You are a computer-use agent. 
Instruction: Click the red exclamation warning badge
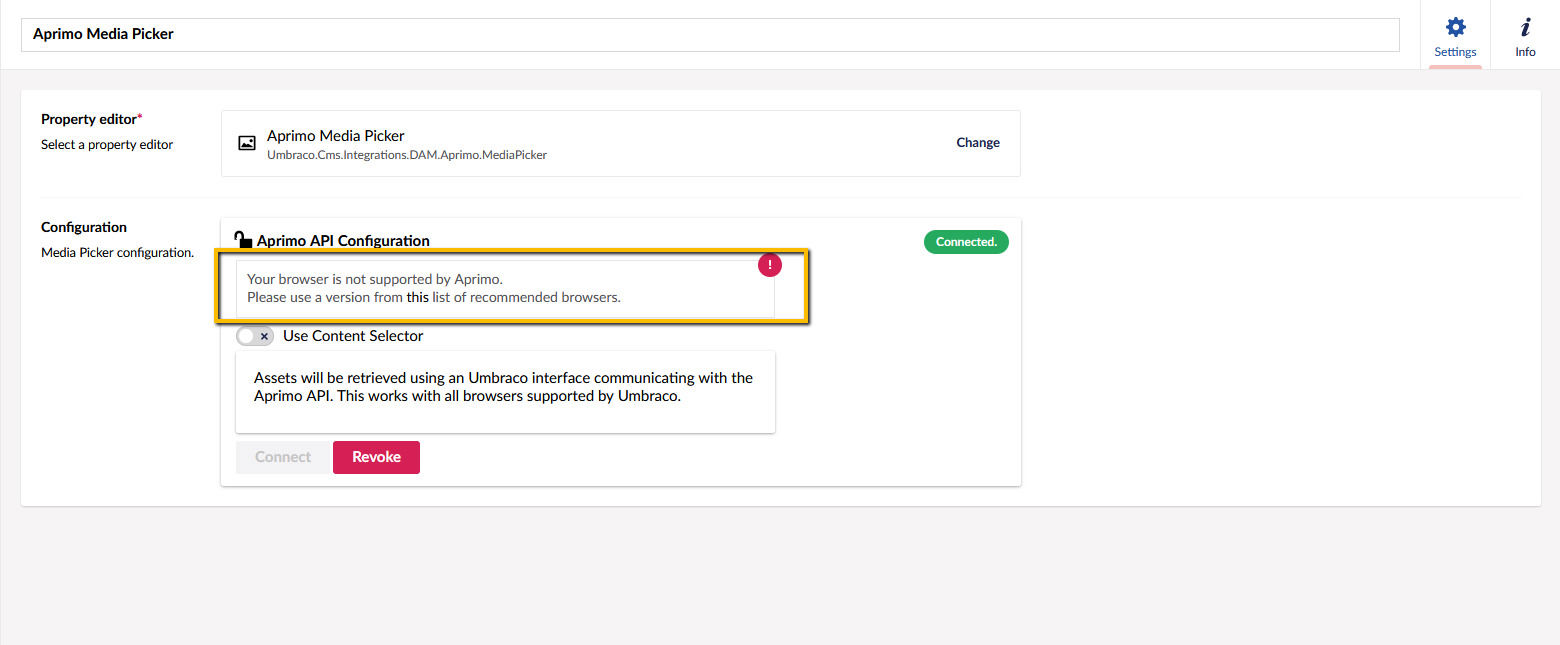tap(769, 265)
